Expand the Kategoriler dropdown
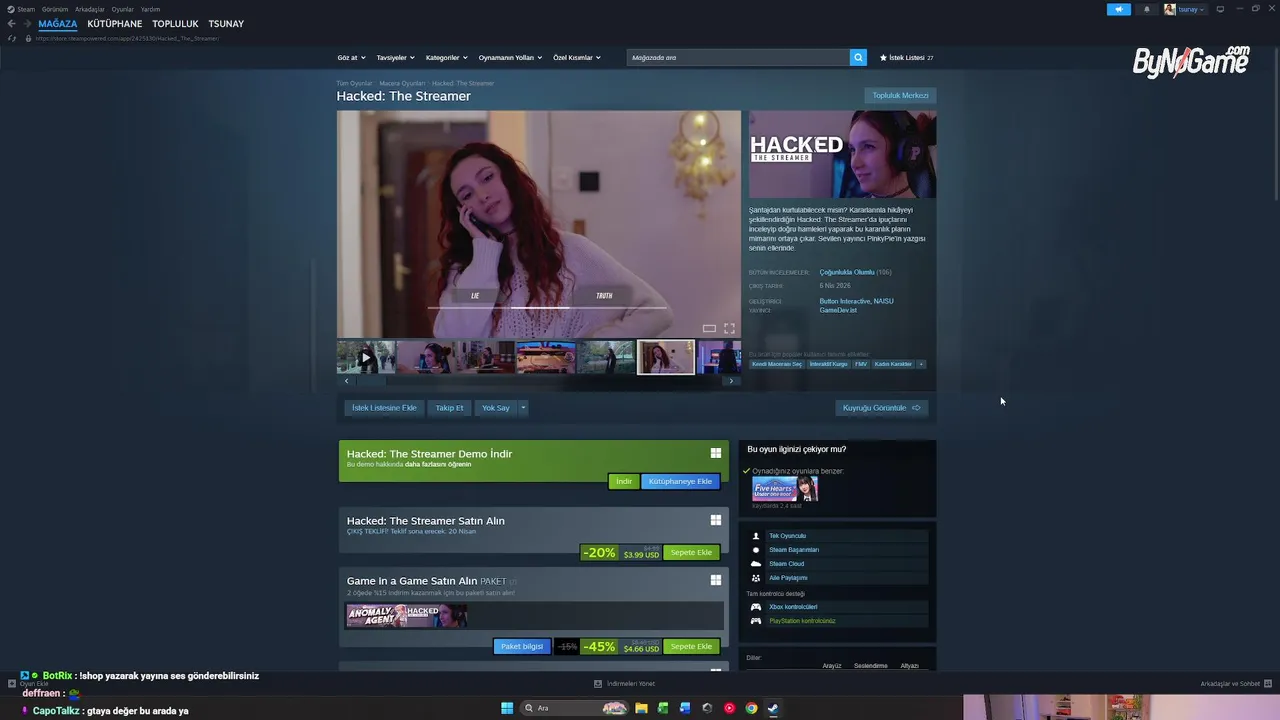 [446, 58]
